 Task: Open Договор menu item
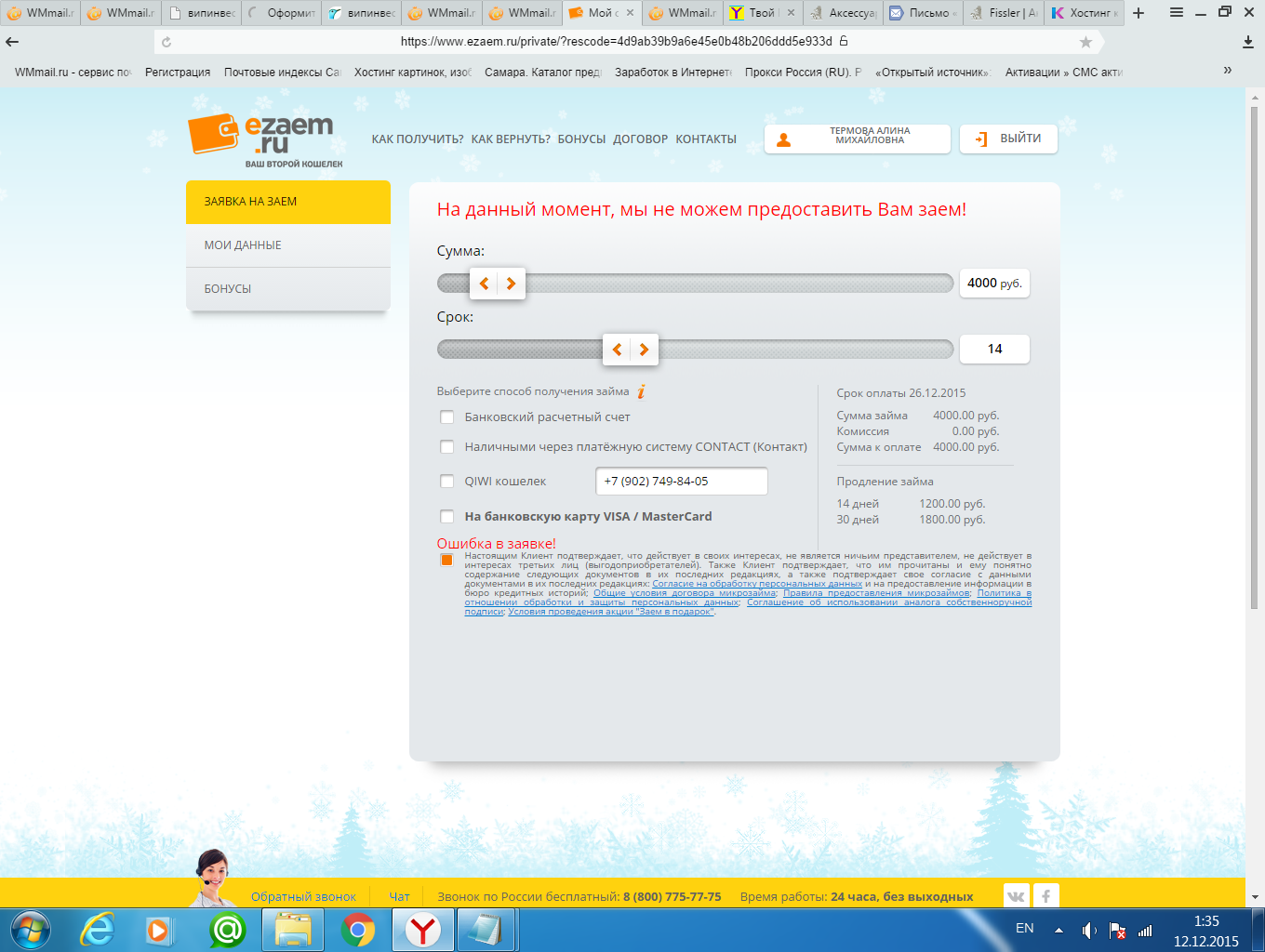click(x=640, y=139)
